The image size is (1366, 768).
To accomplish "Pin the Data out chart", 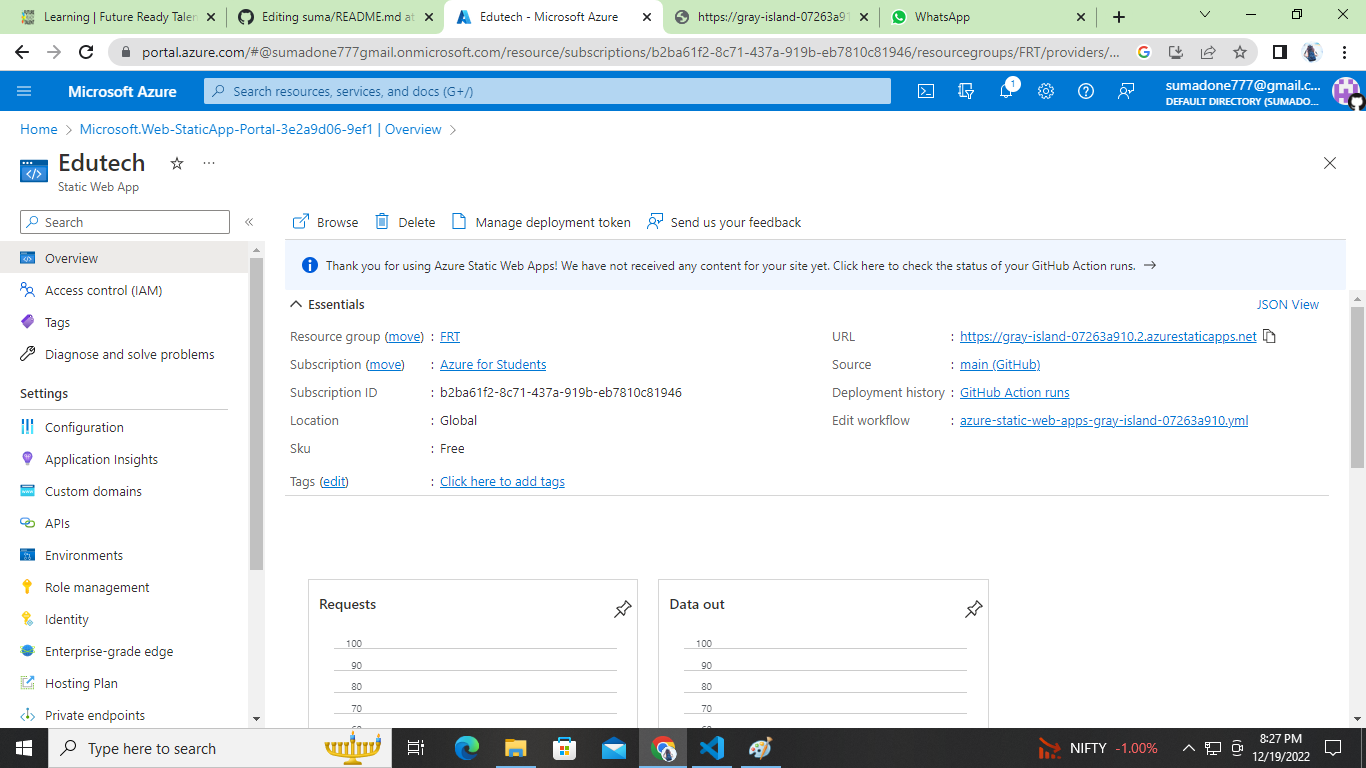I will (x=972, y=607).
